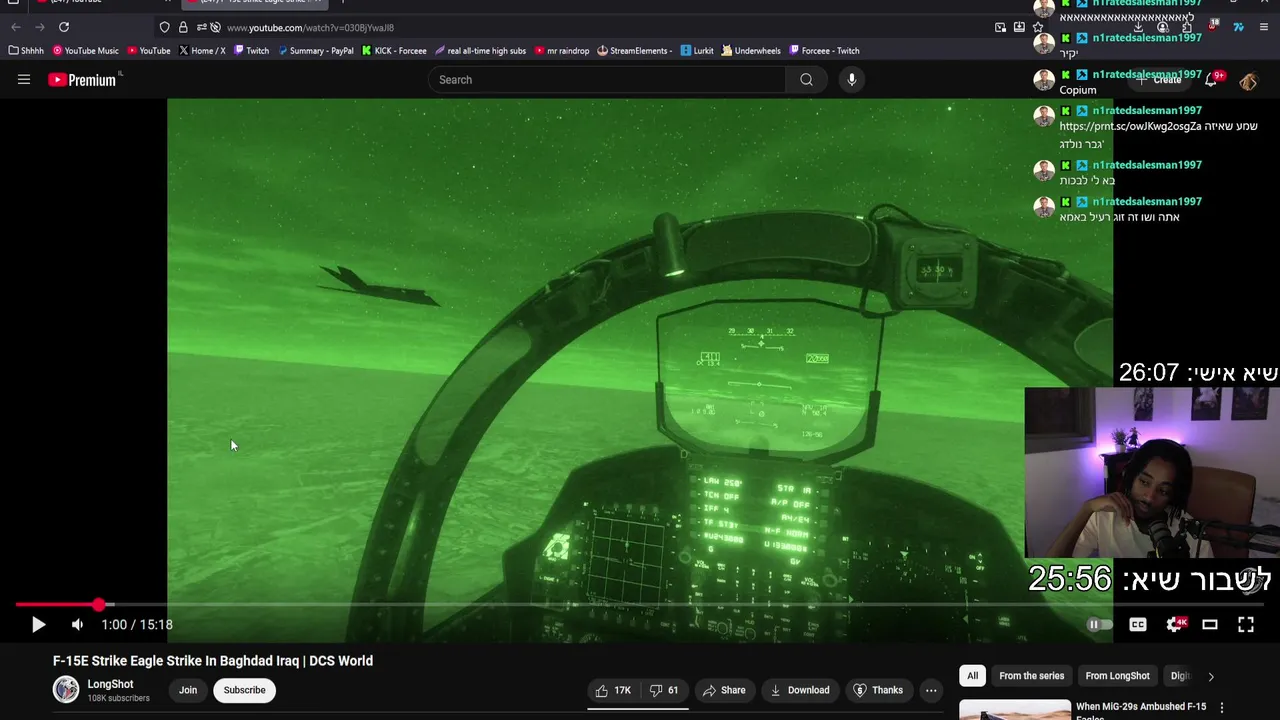Image resolution: width=1280 pixels, height=720 pixels.
Task: Click the magnifier search button
Action: coord(806,80)
